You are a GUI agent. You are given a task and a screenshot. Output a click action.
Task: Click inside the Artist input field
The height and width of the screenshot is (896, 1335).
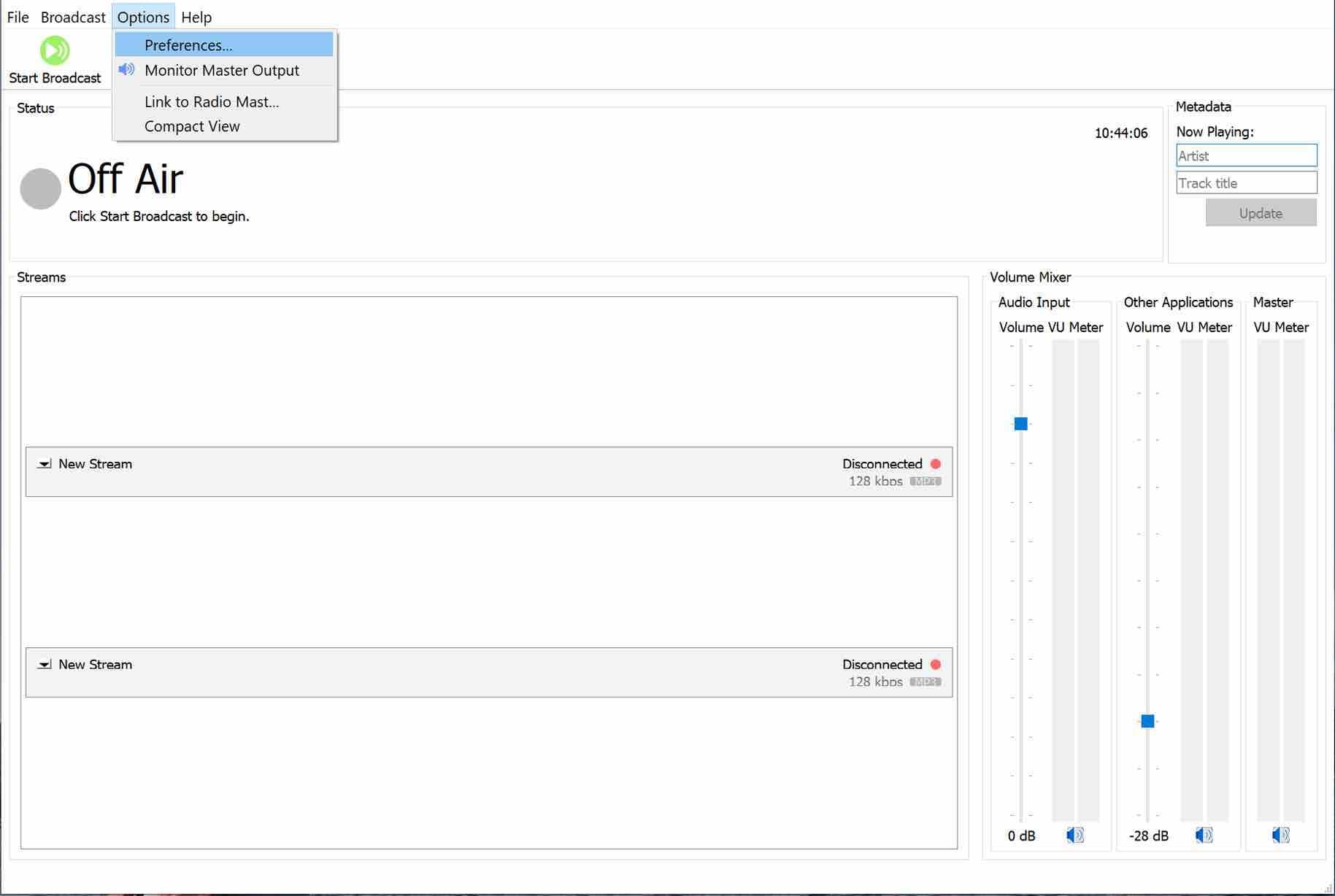pyautogui.click(x=1246, y=155)
